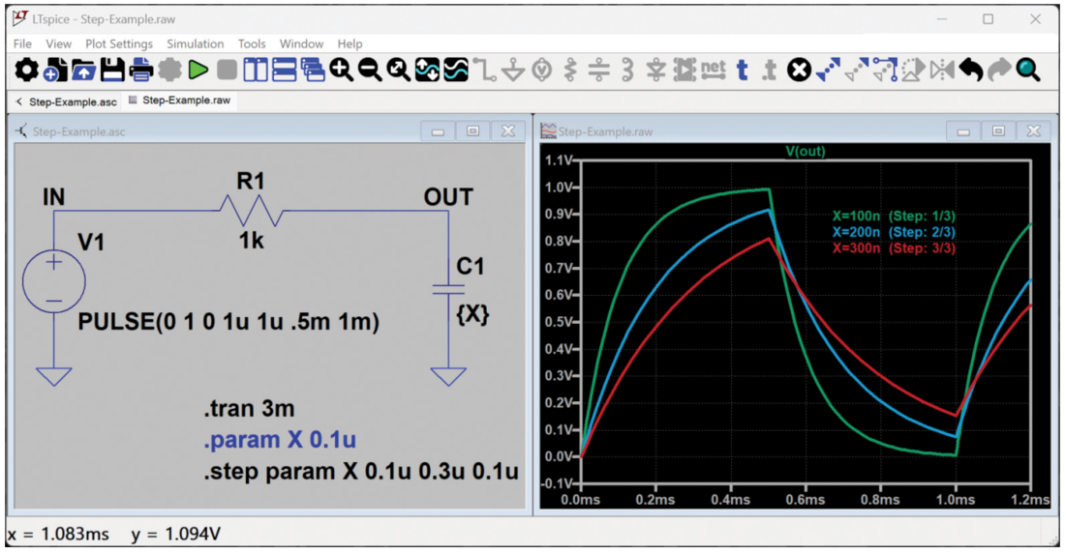Create a new schematic from the toolbar
1066x552 pixels.
54,69
